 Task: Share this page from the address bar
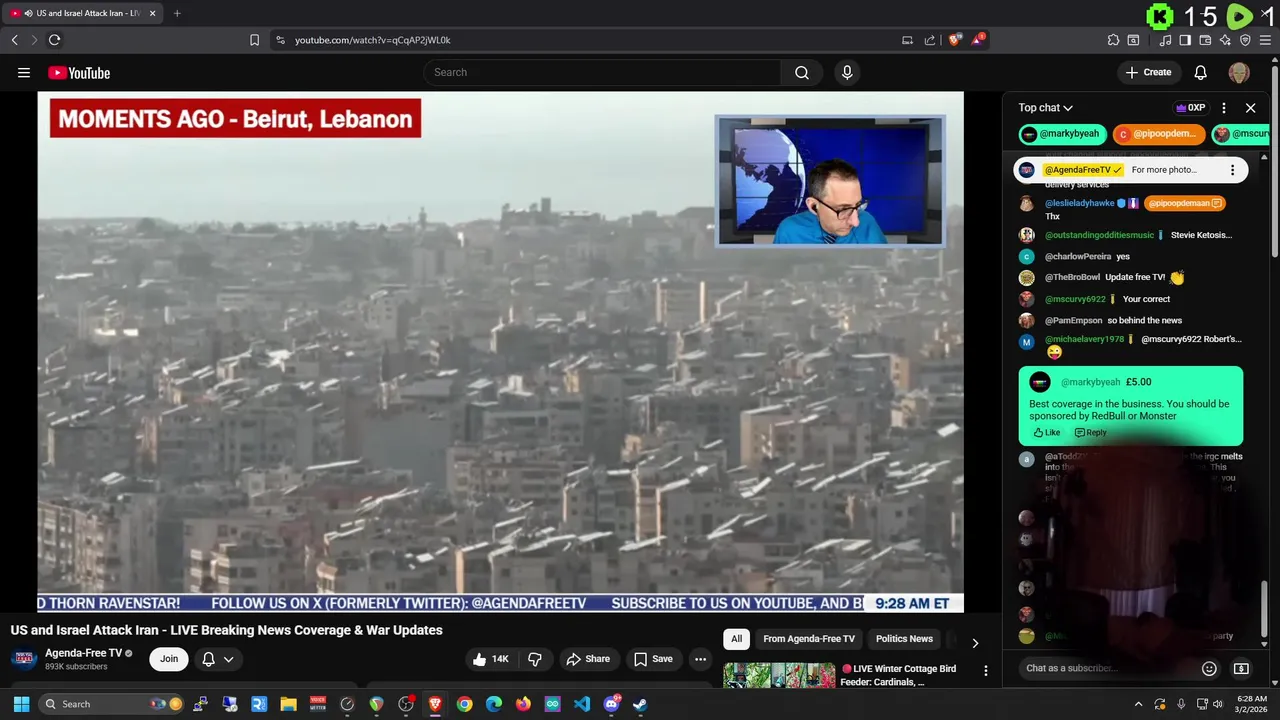[x=930, y=40]
